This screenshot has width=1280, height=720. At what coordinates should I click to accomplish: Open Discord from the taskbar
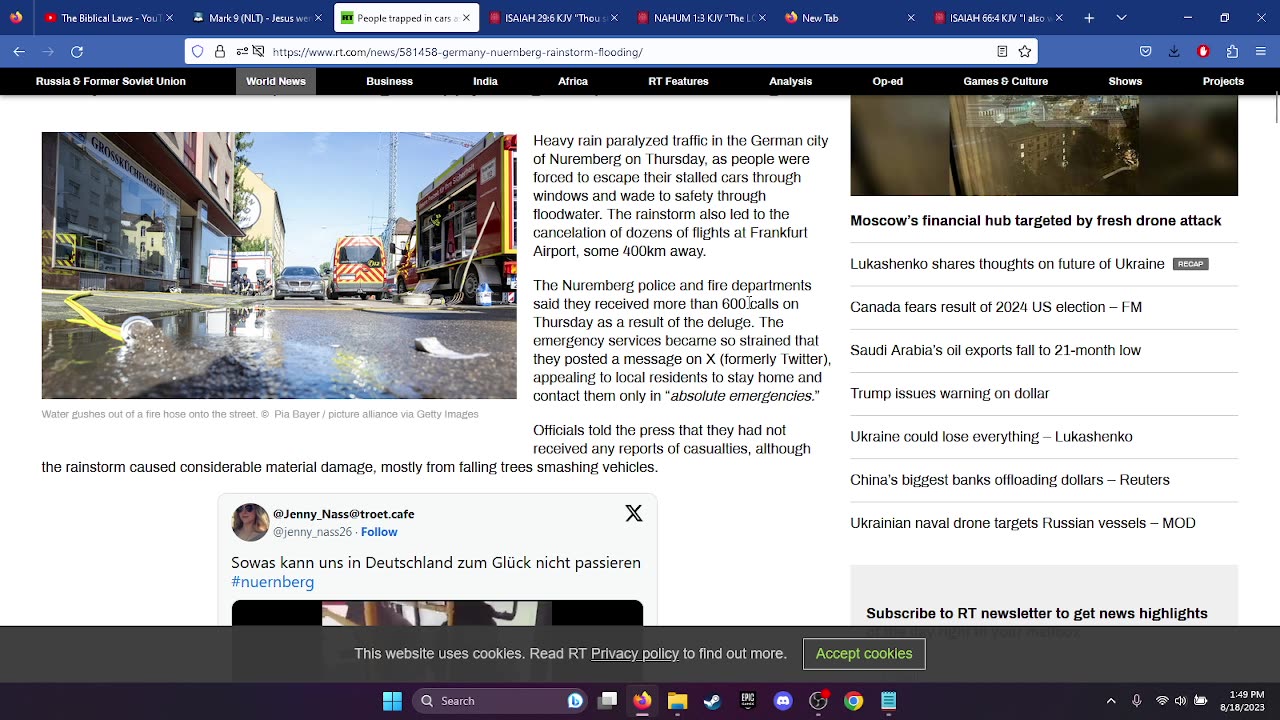point(783,701)
